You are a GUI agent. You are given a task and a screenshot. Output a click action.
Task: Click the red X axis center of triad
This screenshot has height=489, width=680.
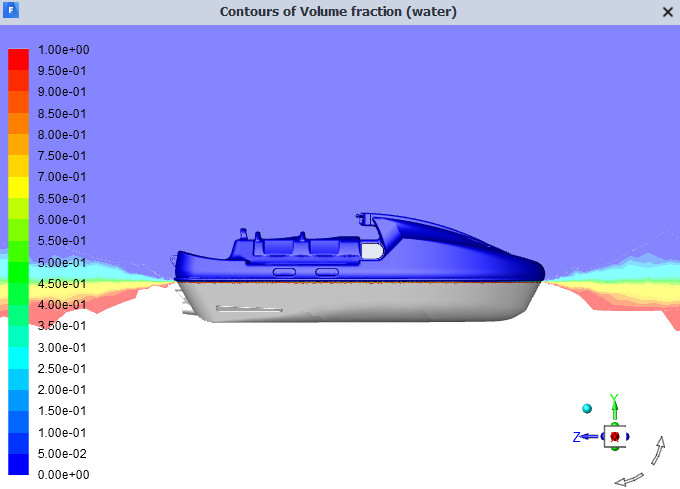(x=615, y=437)
